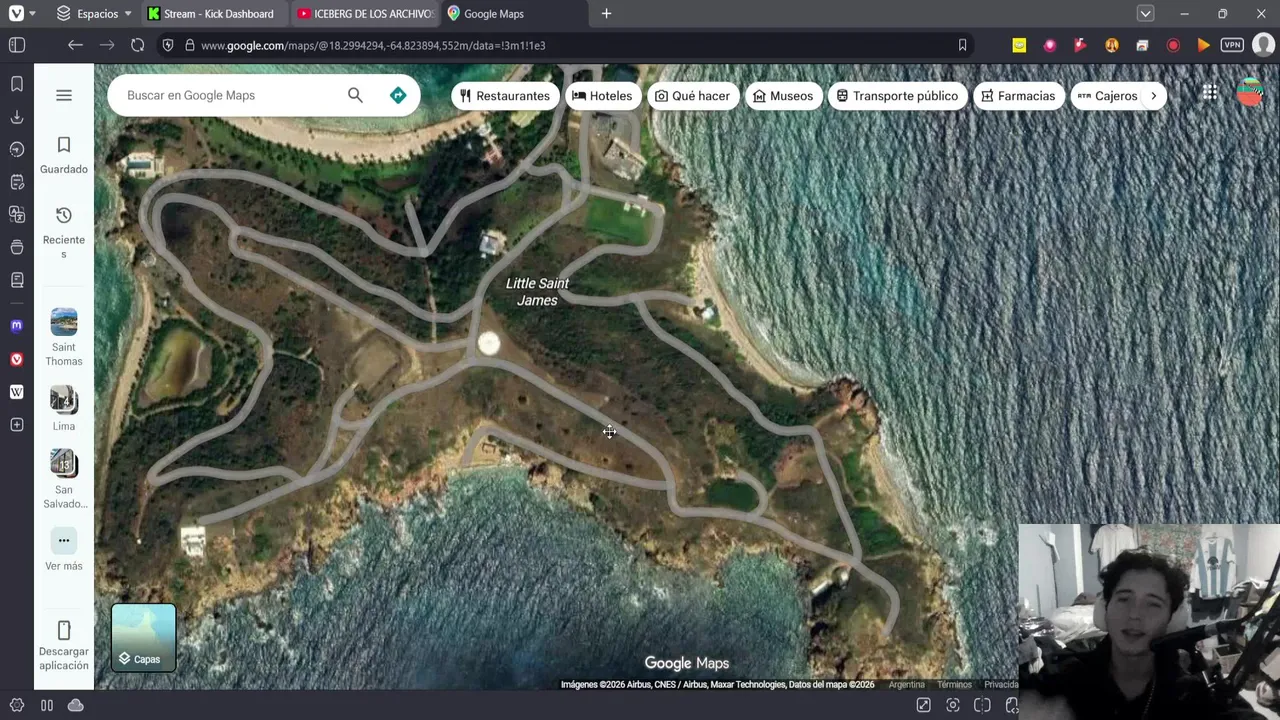Open the tracker blocker shield icon
Image resolution: width=1280 pixels, height=720 pixels.
click(168, 45)
